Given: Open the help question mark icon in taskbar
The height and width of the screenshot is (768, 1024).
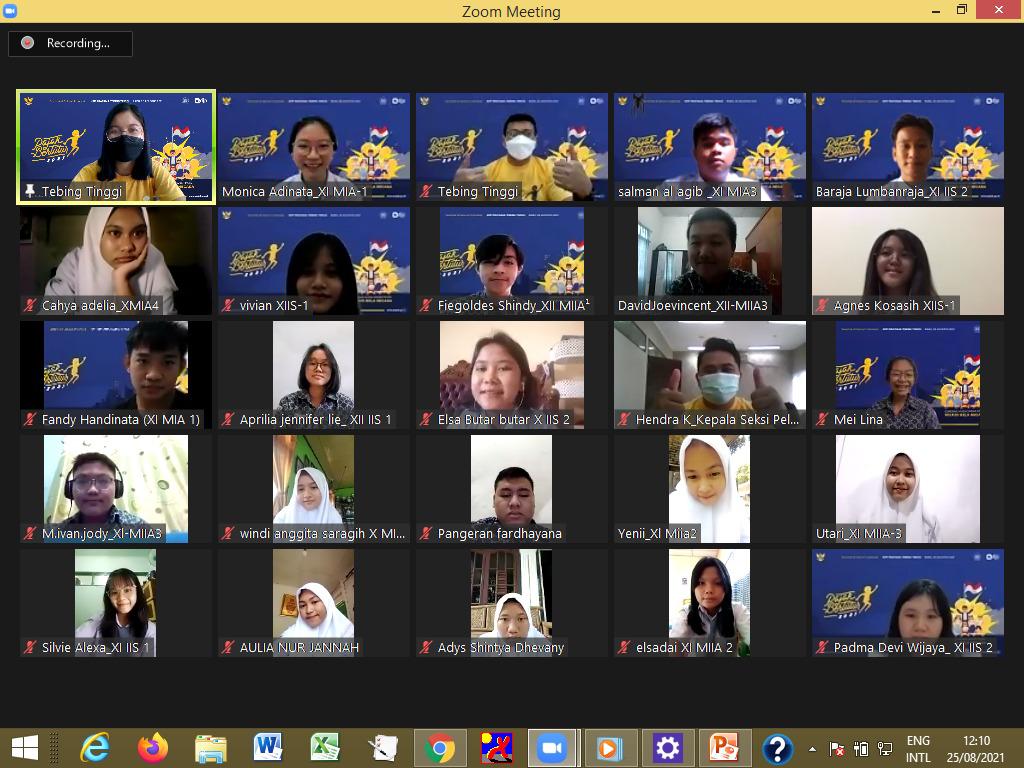Looking at the screenshot, I should (777, 748).
